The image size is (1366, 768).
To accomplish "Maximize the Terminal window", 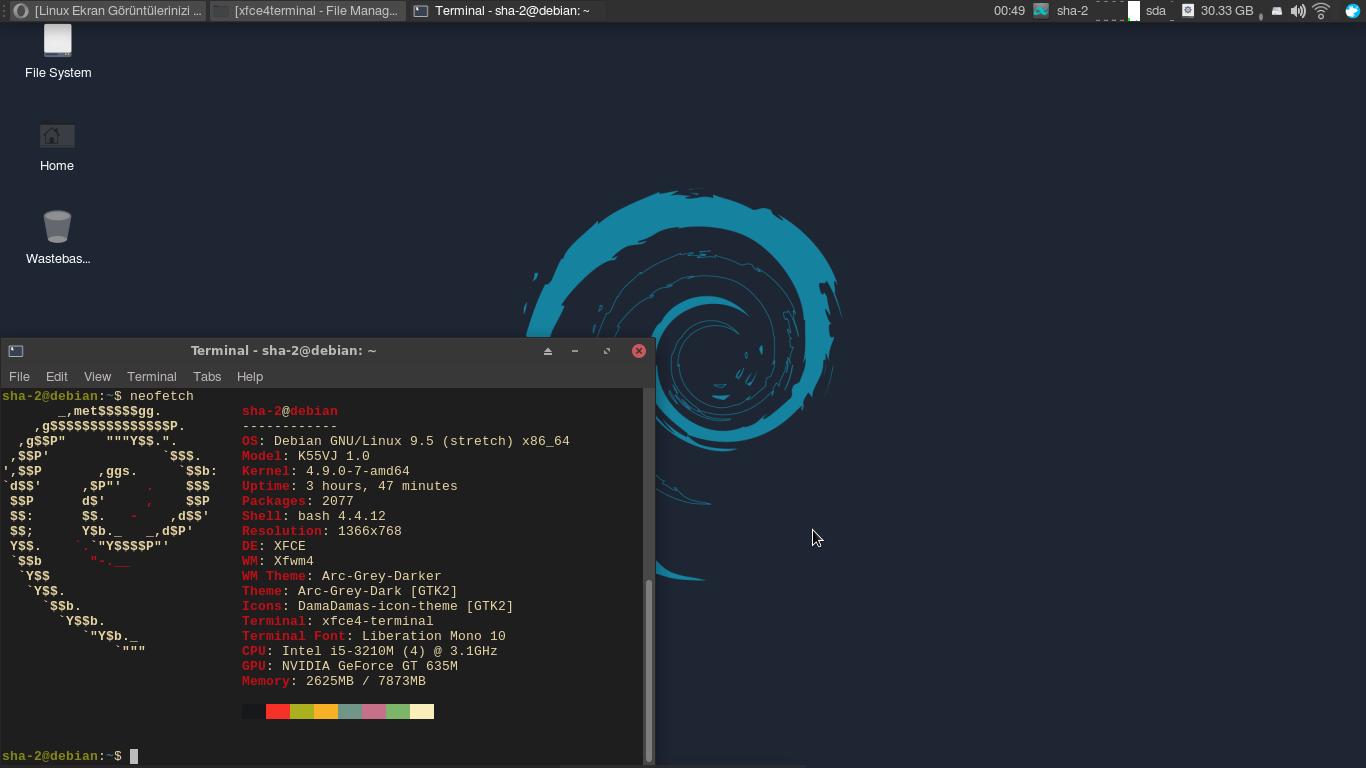I will pos(607,351).
